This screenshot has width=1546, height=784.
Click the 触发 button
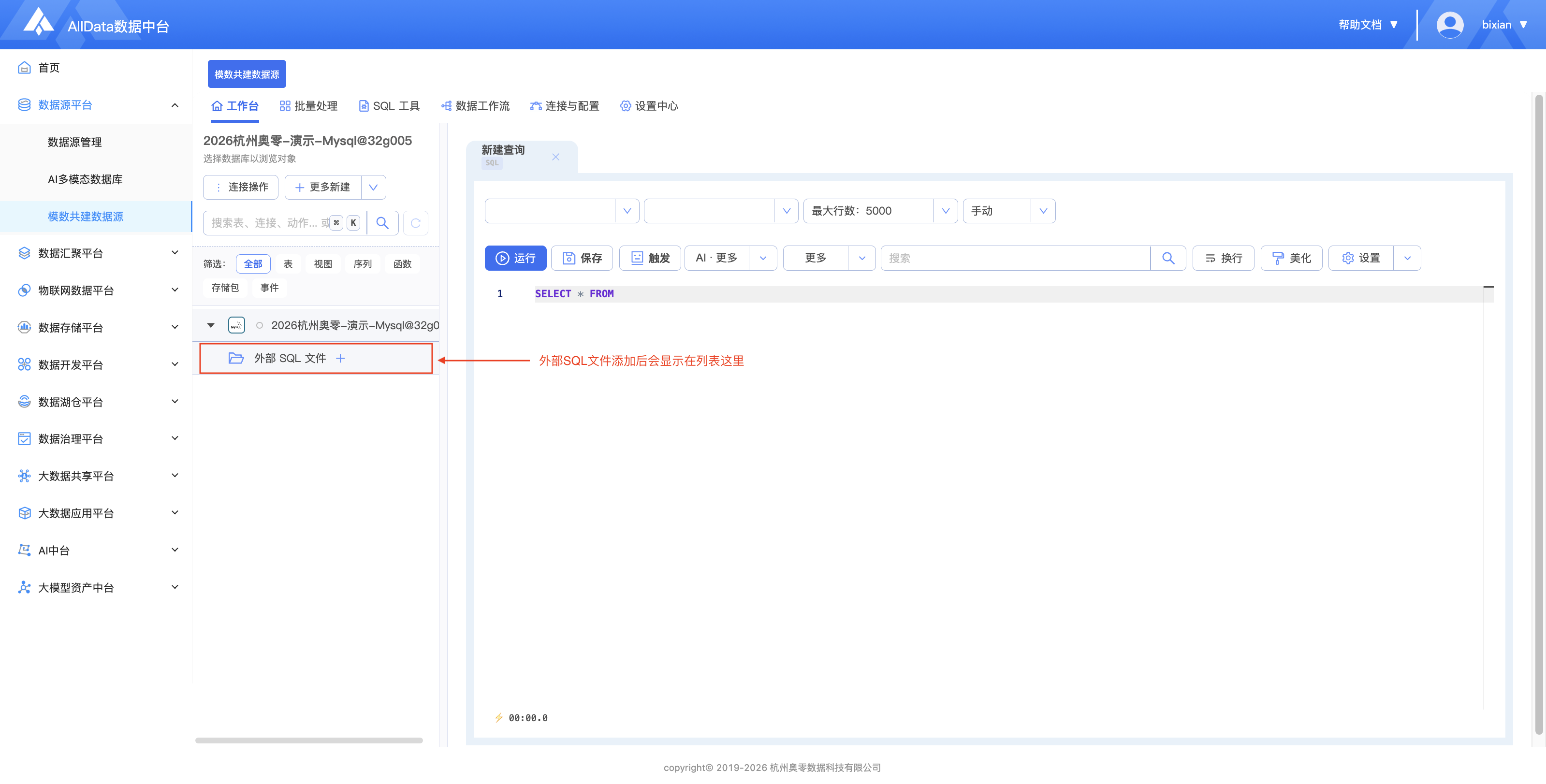tap(650, 258)
